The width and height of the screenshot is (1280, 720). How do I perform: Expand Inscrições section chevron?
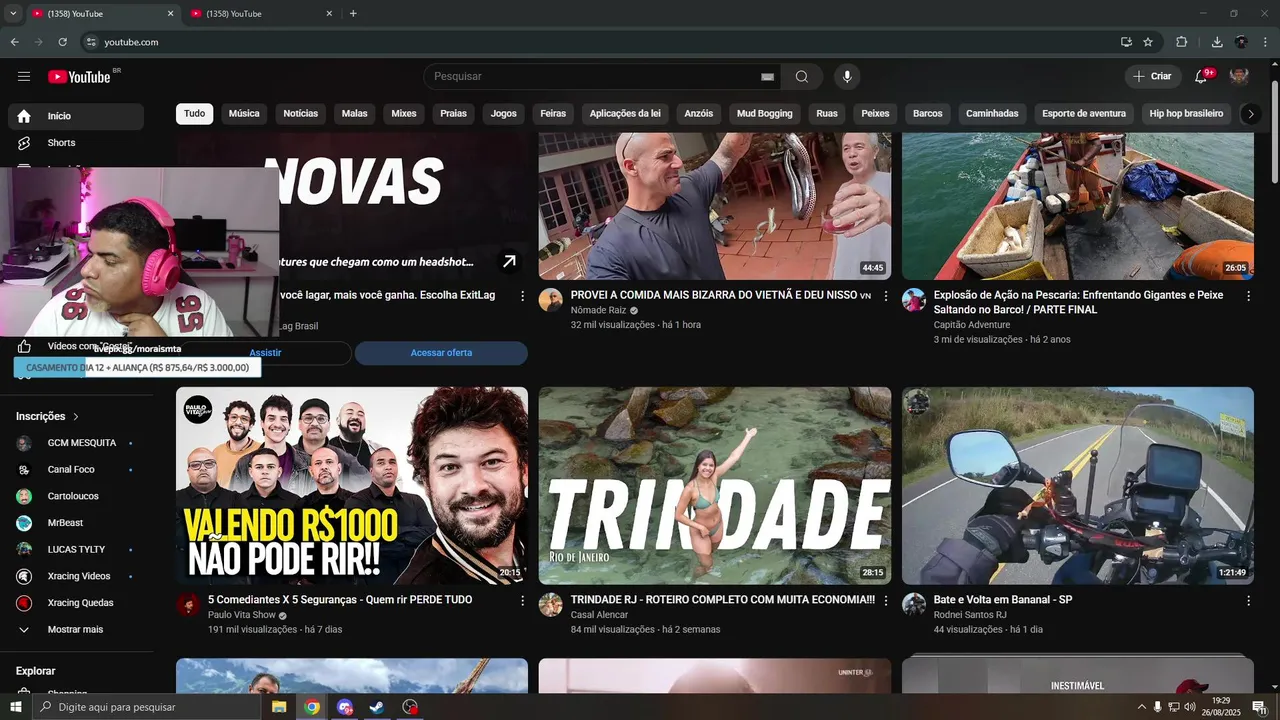point(76,417)
